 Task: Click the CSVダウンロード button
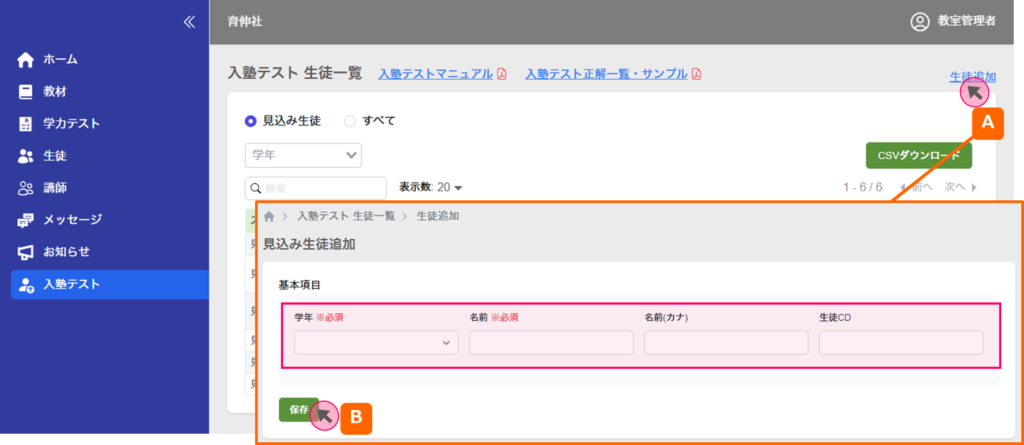[x=918, y=155]
